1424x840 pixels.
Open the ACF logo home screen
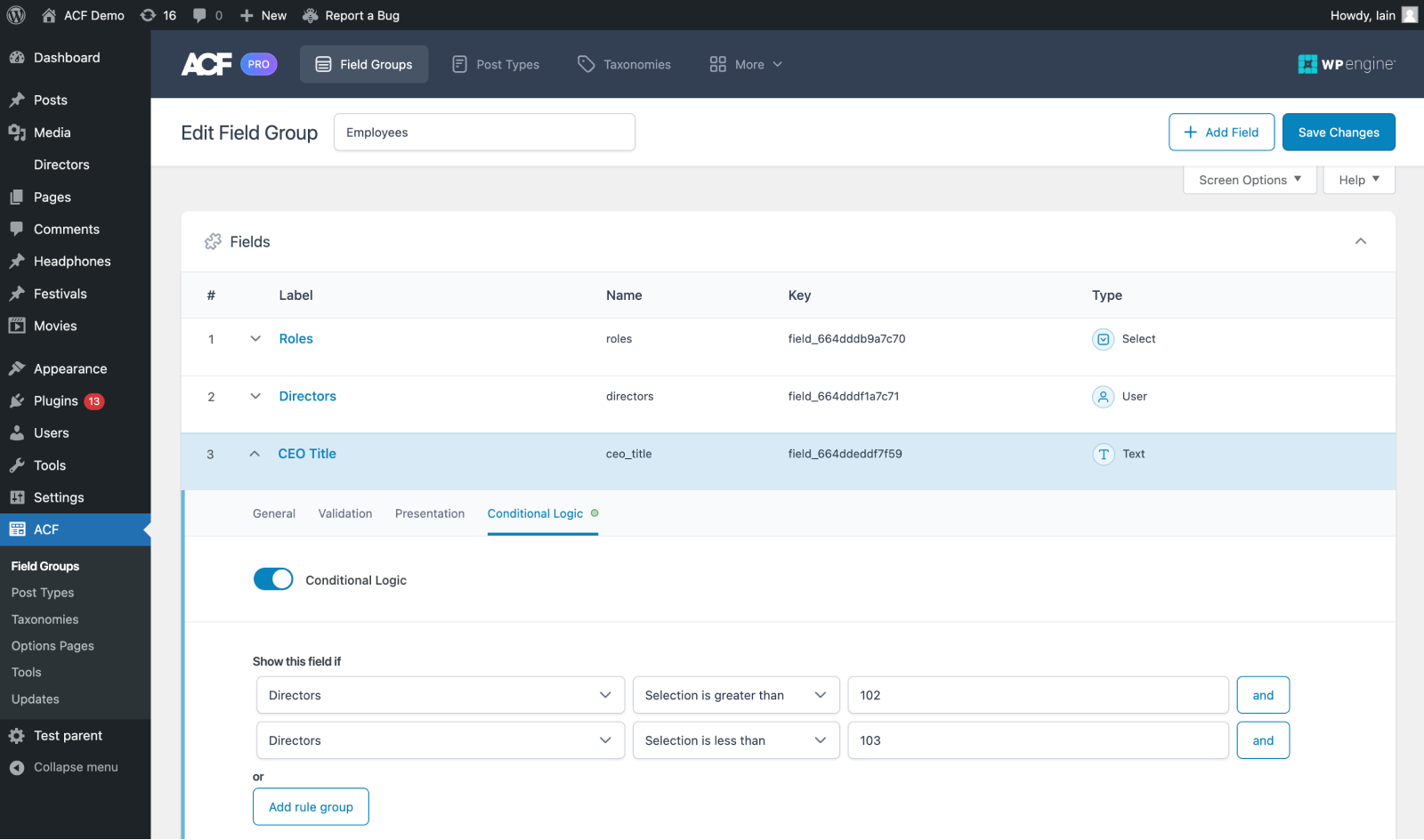tap(206, 63)
